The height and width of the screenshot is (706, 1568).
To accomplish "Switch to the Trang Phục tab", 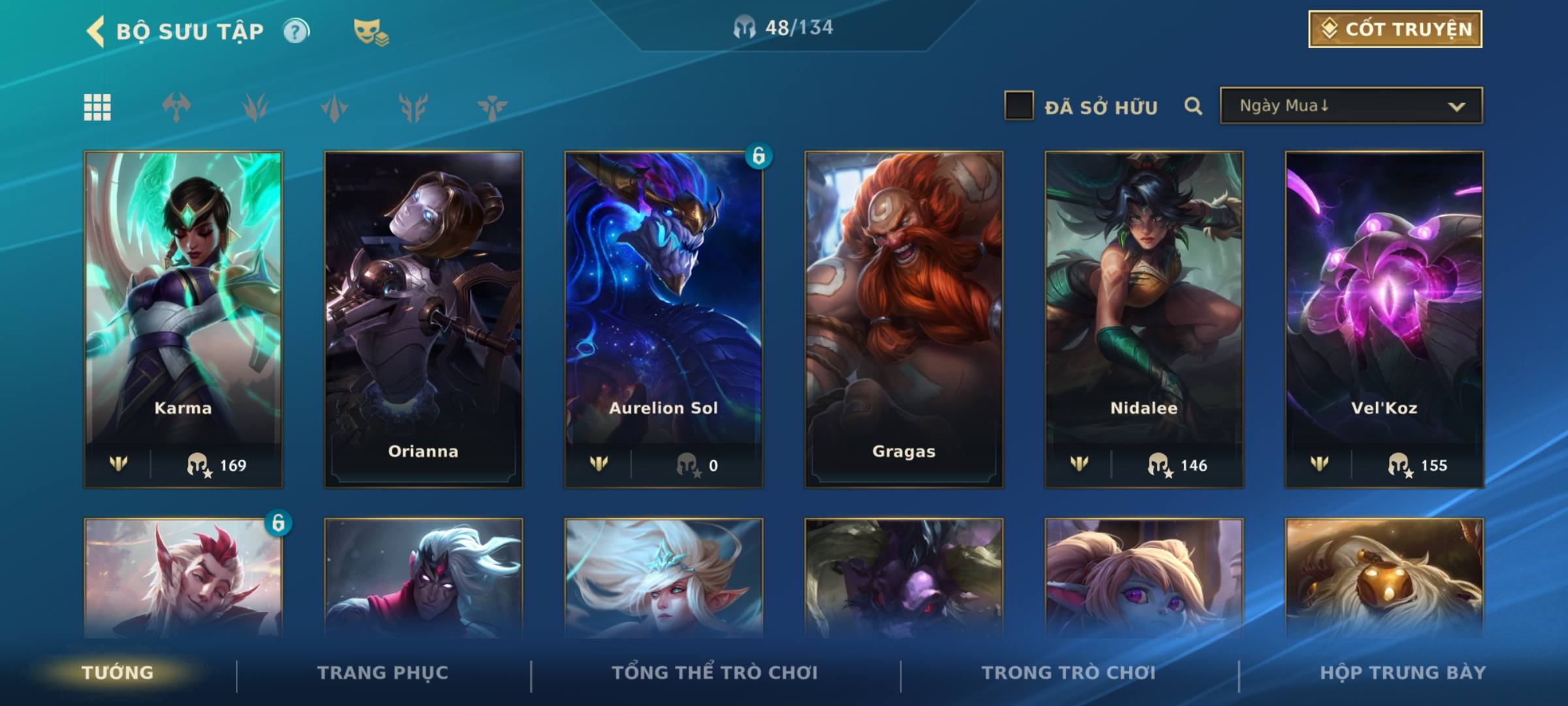I will pyautogui.click(x=383, y=673).
